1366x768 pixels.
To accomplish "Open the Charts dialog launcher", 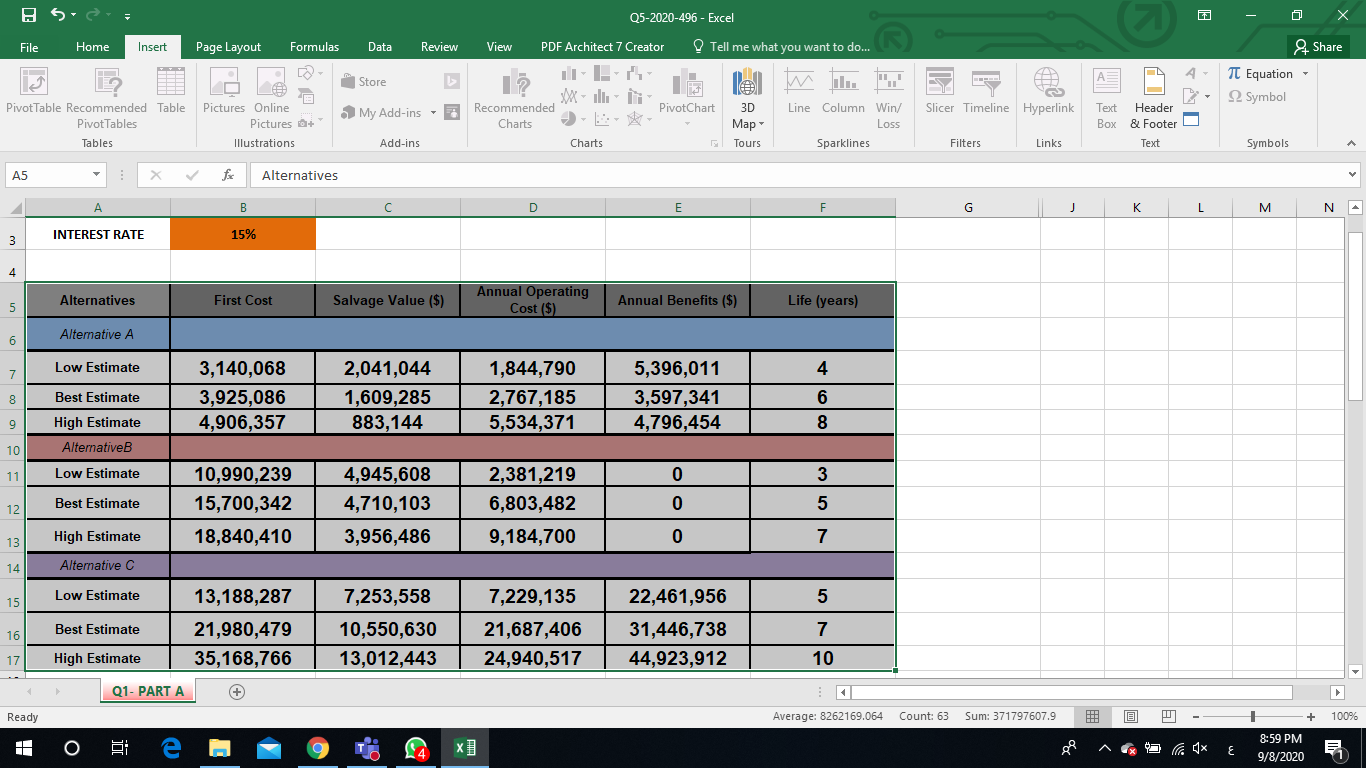I will [715, 144].
